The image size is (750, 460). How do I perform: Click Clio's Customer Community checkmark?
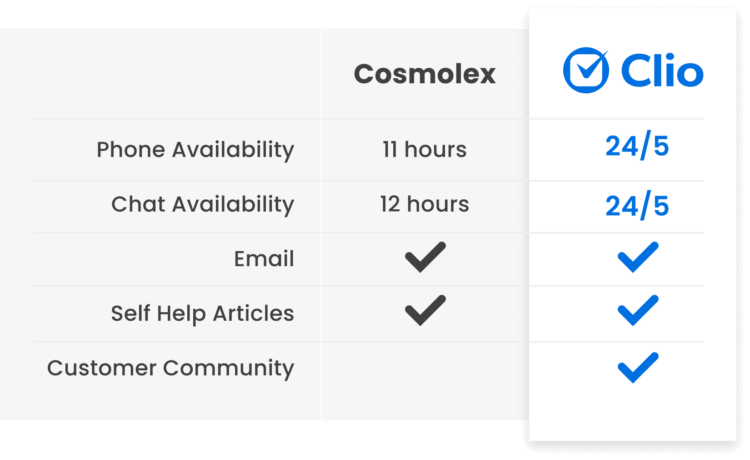click(x=637, y=367)
